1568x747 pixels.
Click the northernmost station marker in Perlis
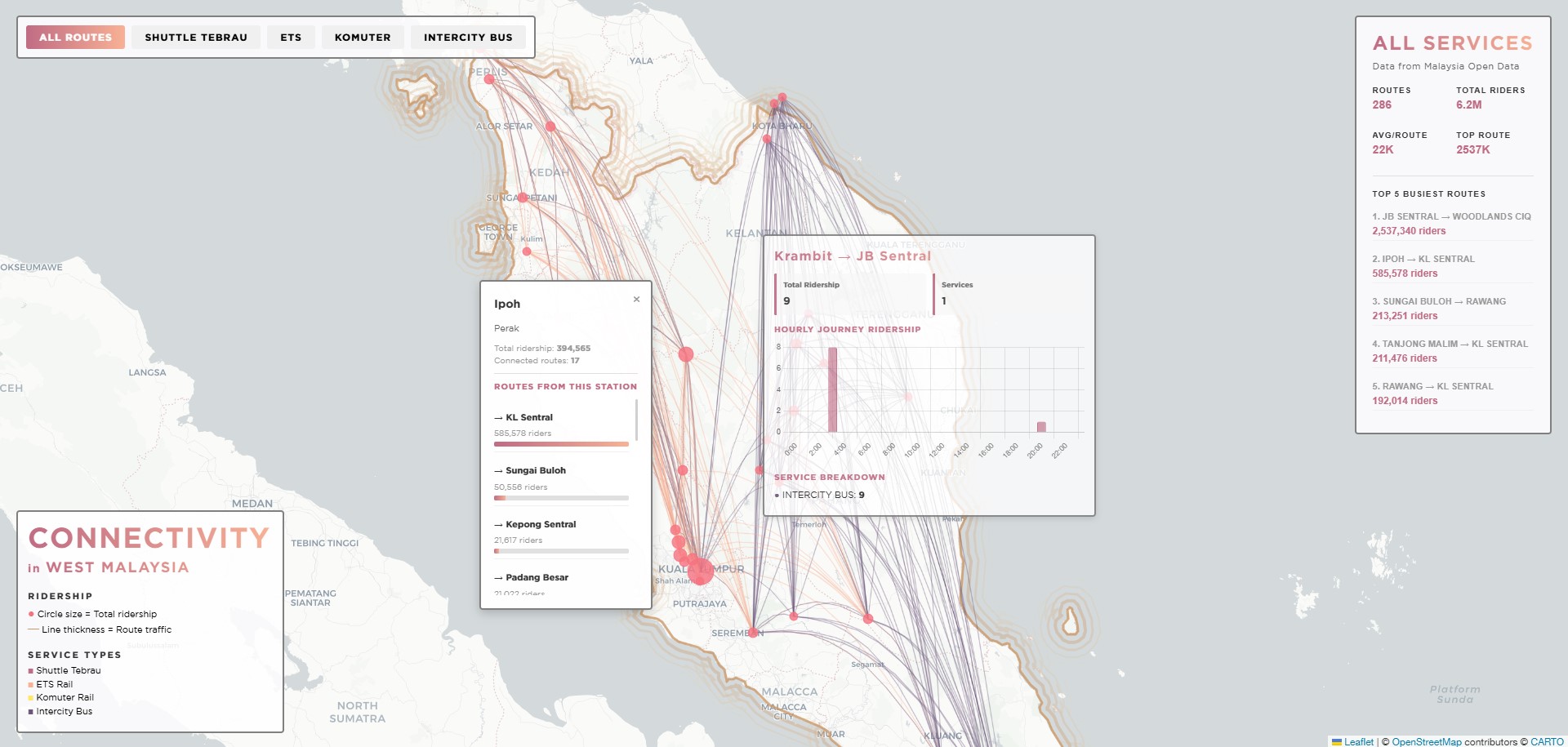tap(488, 80)
